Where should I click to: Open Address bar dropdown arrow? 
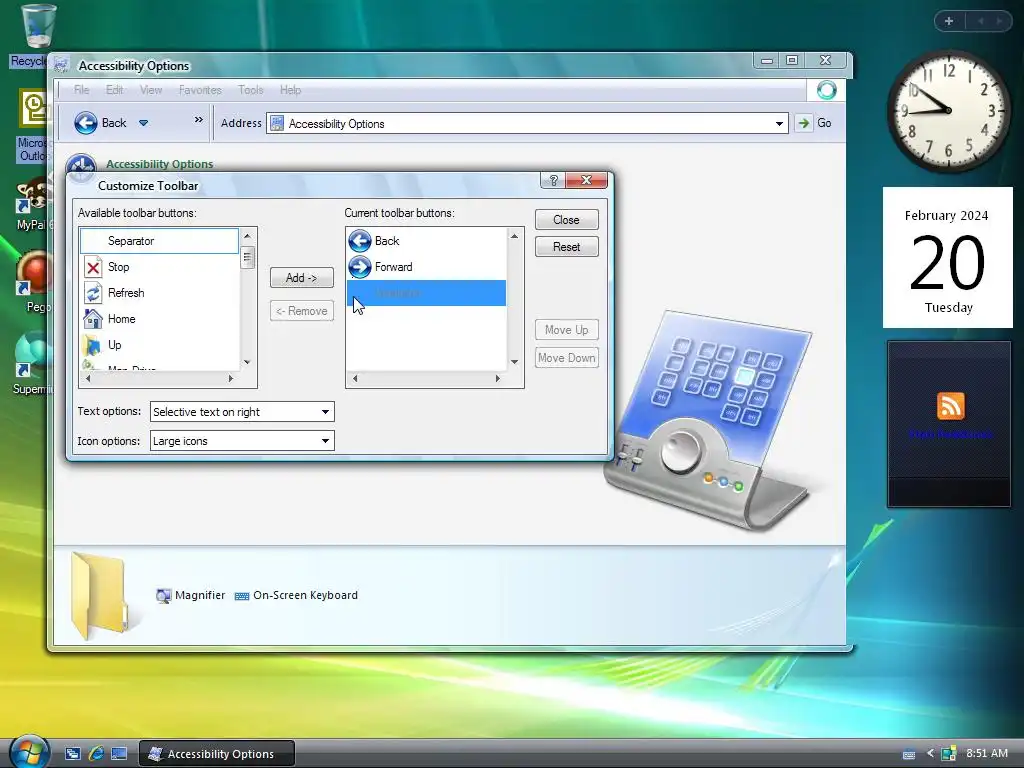pos(779,123)
